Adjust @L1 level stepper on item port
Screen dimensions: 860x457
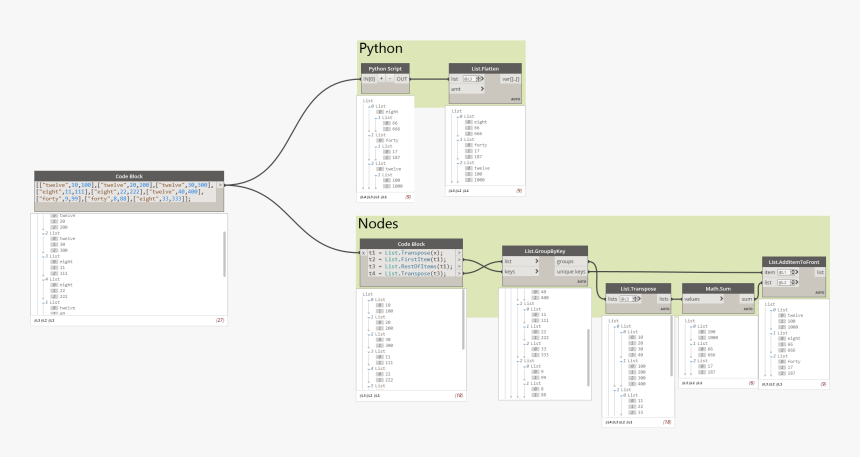point(793,272)
